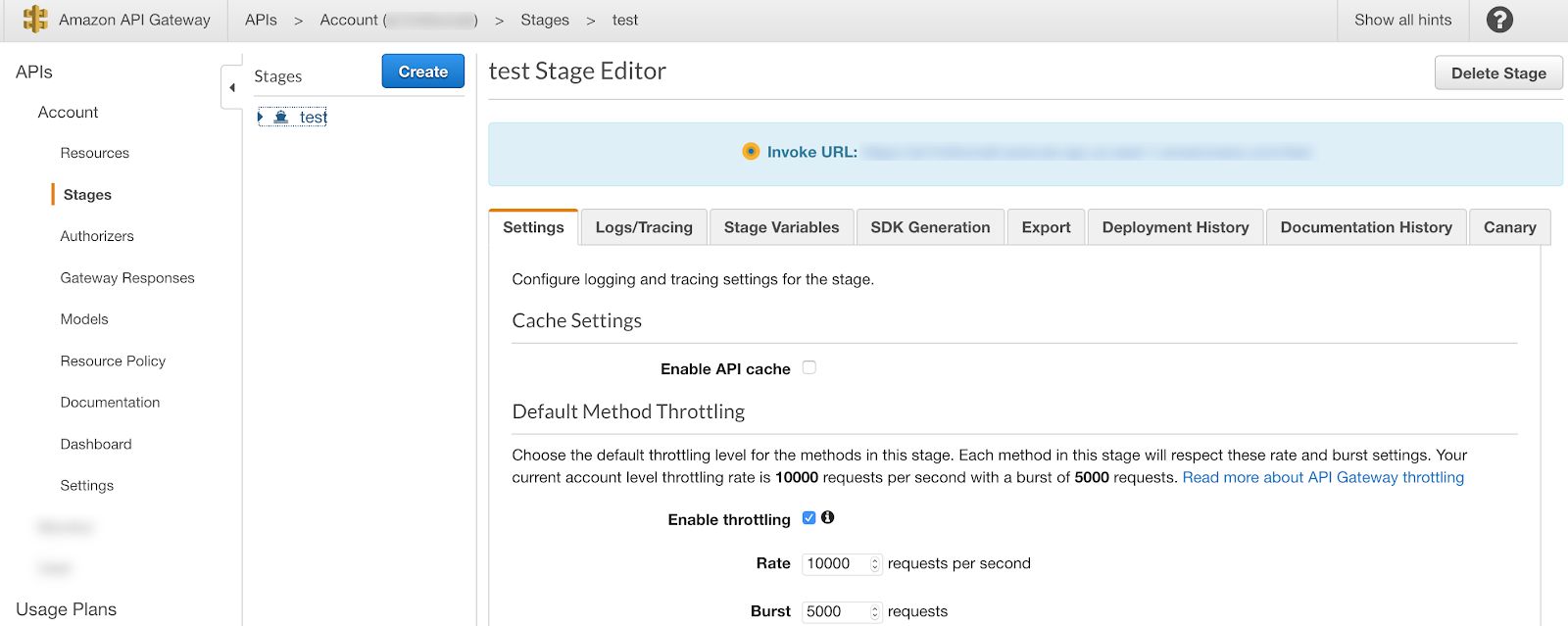Open the Export tab
Viewport: 1568px width, 626px height.
(x=1046, y=227)
